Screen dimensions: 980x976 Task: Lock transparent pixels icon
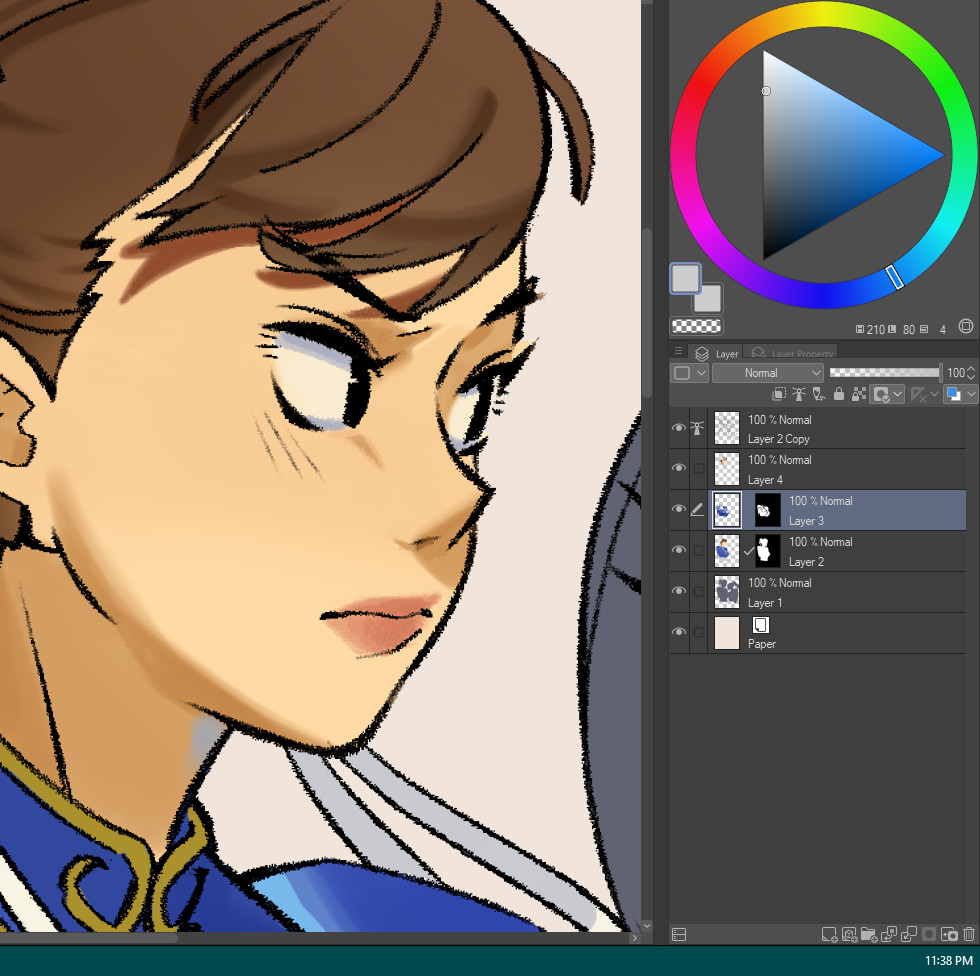(859, 394)
